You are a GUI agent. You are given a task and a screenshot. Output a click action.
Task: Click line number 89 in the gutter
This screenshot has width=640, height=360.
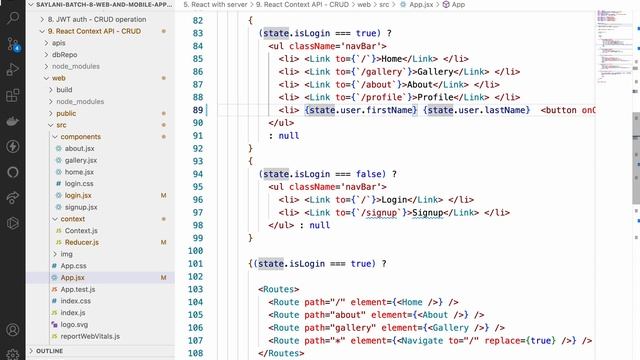[x=198, y=110]
